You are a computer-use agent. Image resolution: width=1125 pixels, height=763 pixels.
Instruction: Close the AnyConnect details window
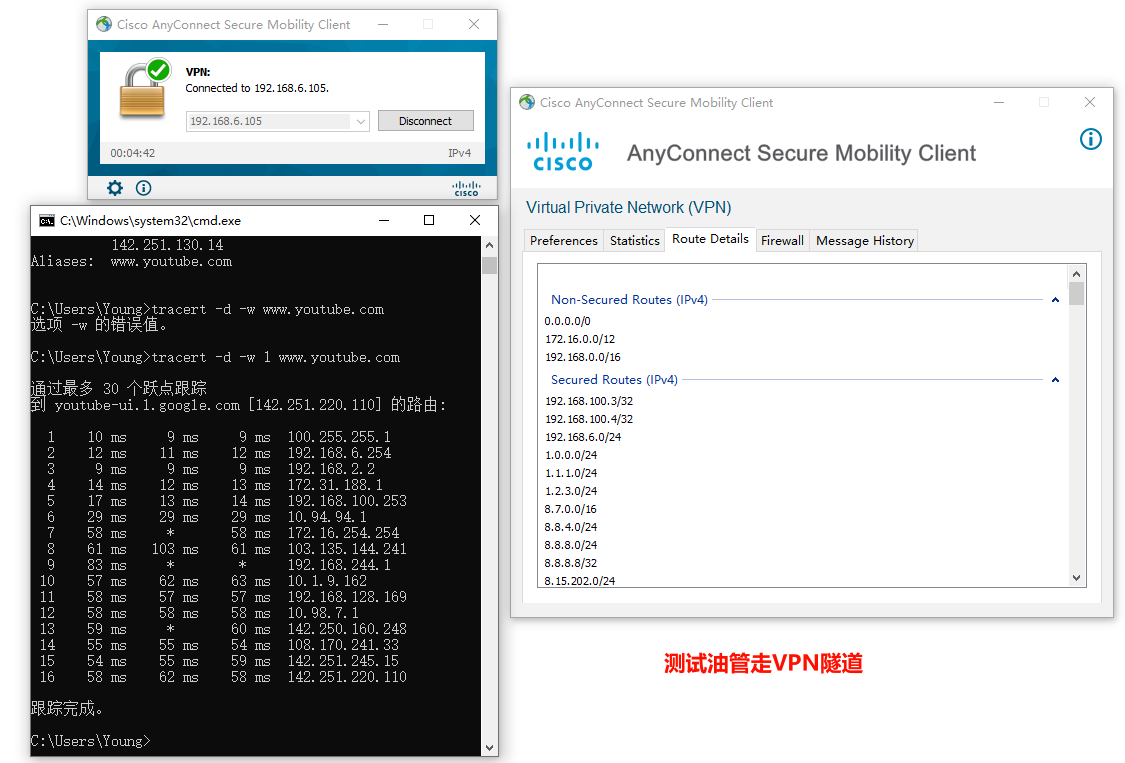point(1090,103)
